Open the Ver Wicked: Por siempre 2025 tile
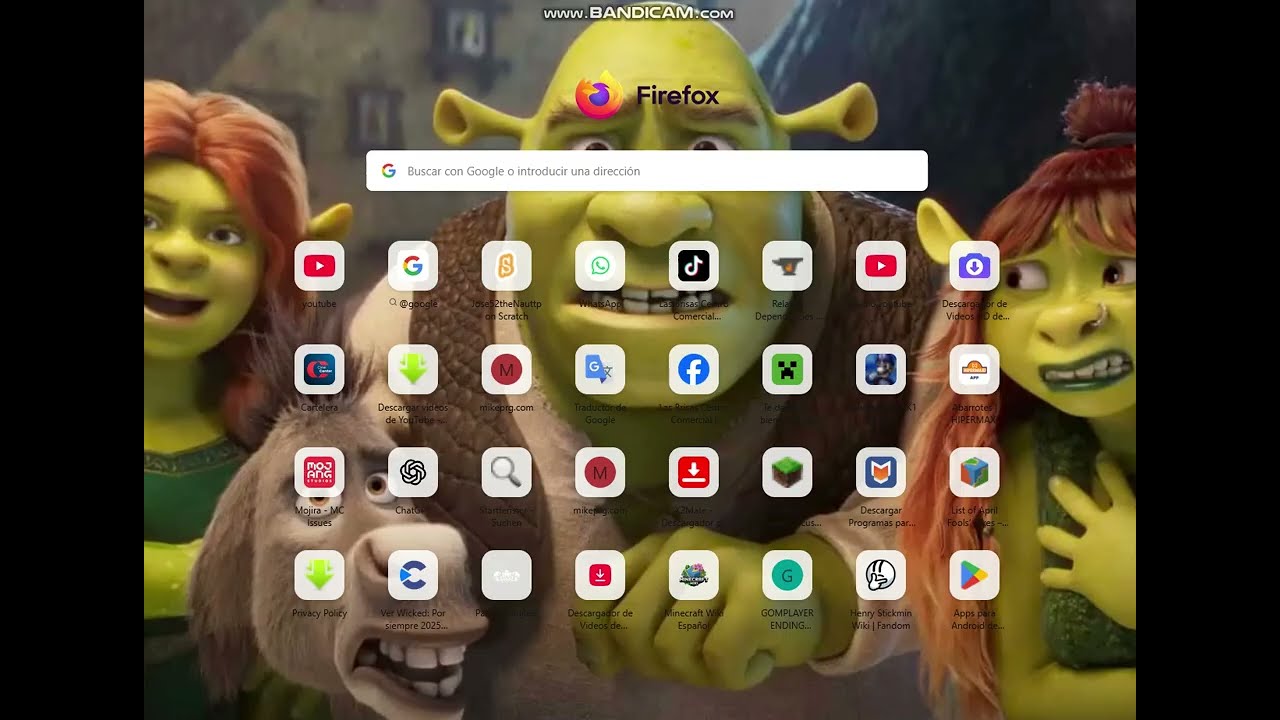Image resolution: width=1280 pixels, height=720 pixels. [413, 575]
